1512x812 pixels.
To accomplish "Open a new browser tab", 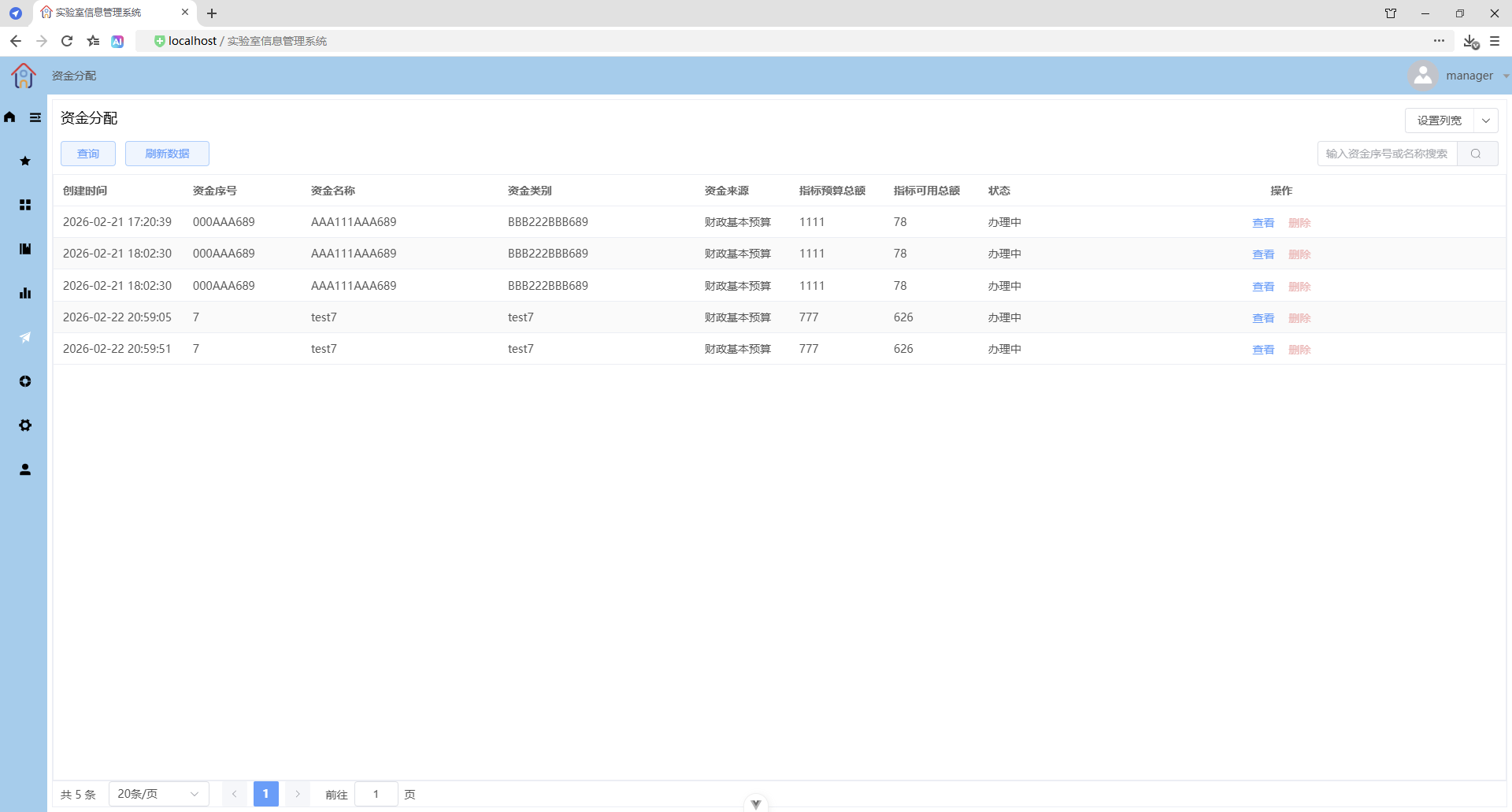I will click(212, 13).
